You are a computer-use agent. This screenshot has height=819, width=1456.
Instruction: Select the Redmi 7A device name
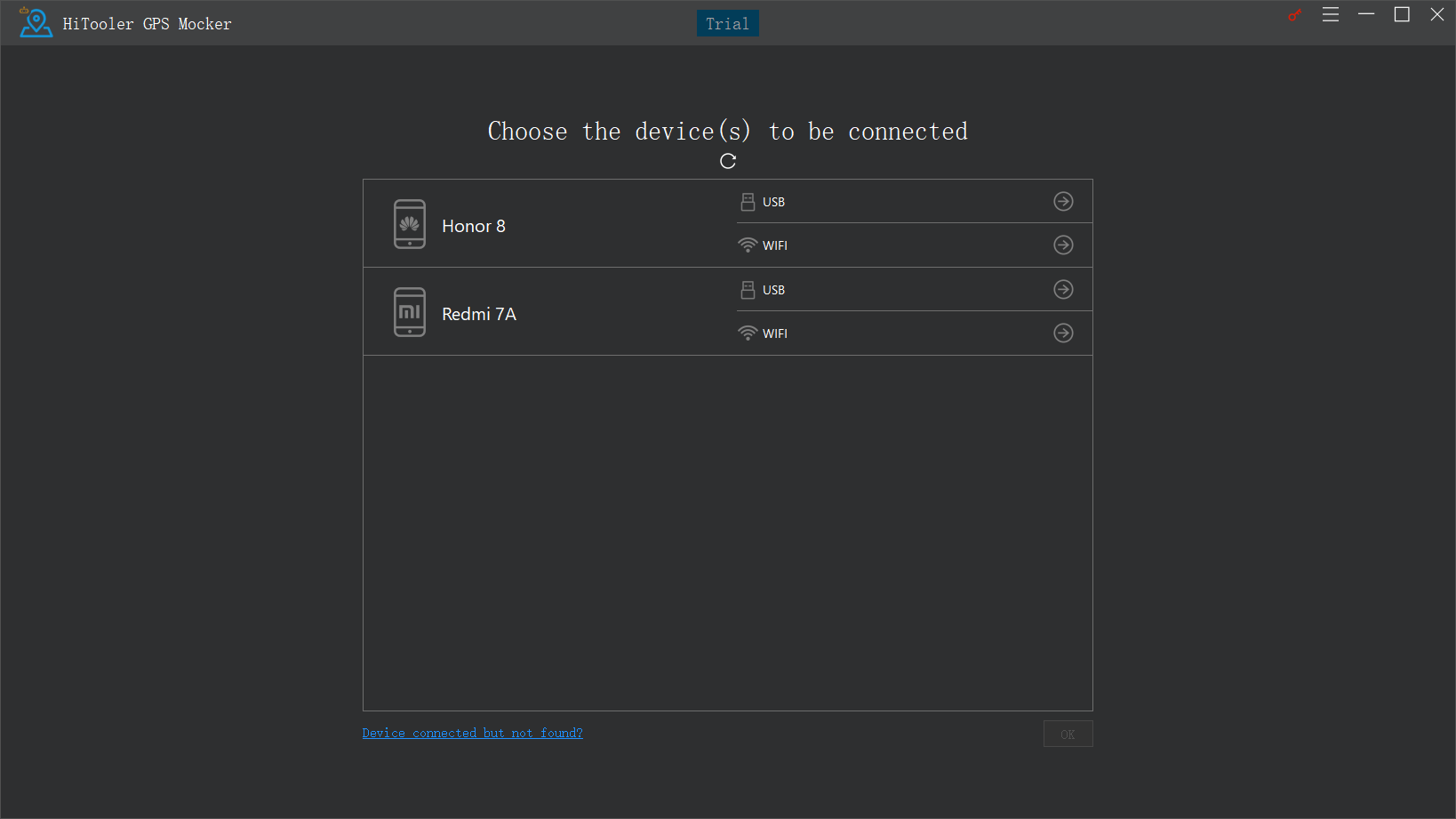(x=479, y=315)
